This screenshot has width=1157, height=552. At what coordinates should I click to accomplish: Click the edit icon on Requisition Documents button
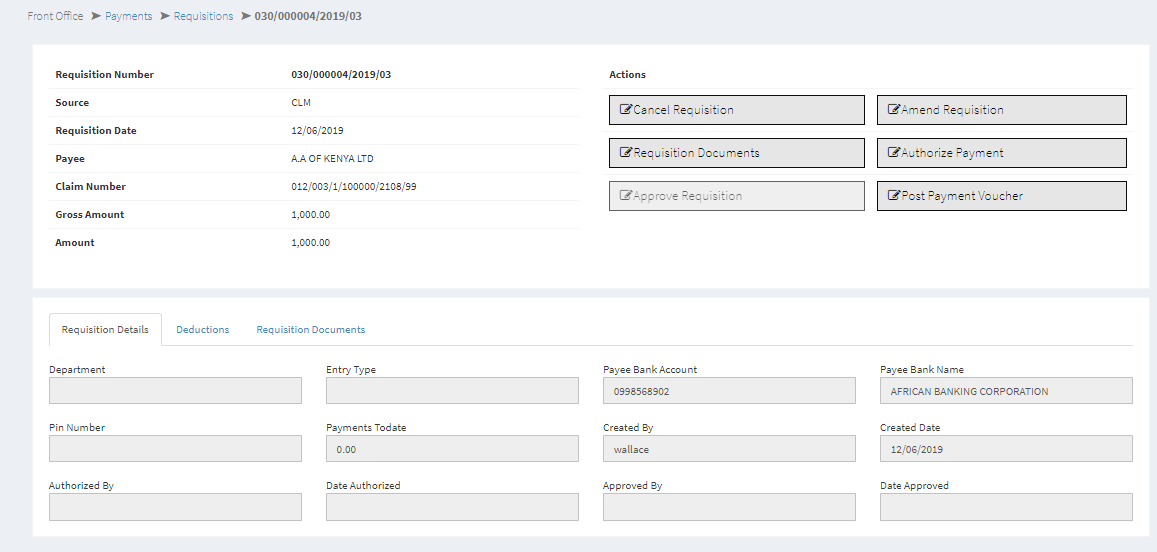point(626,153)
